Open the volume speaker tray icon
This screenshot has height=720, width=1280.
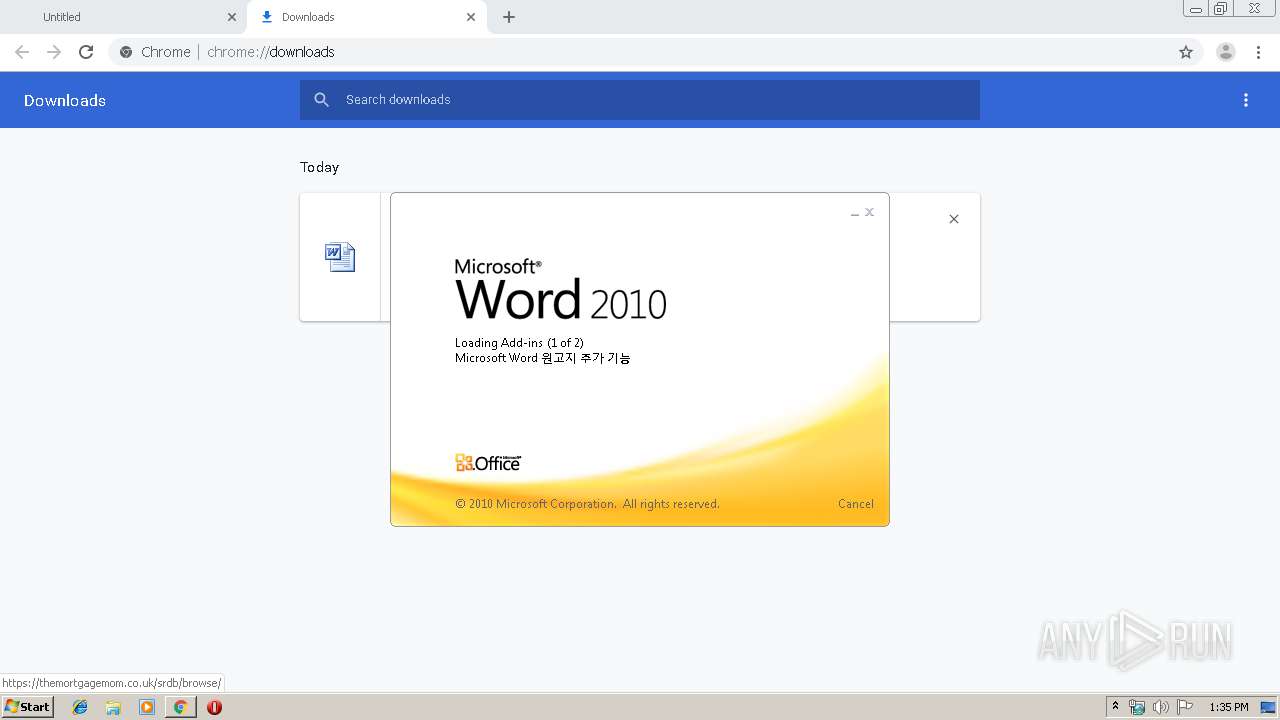click(1161, 707)
